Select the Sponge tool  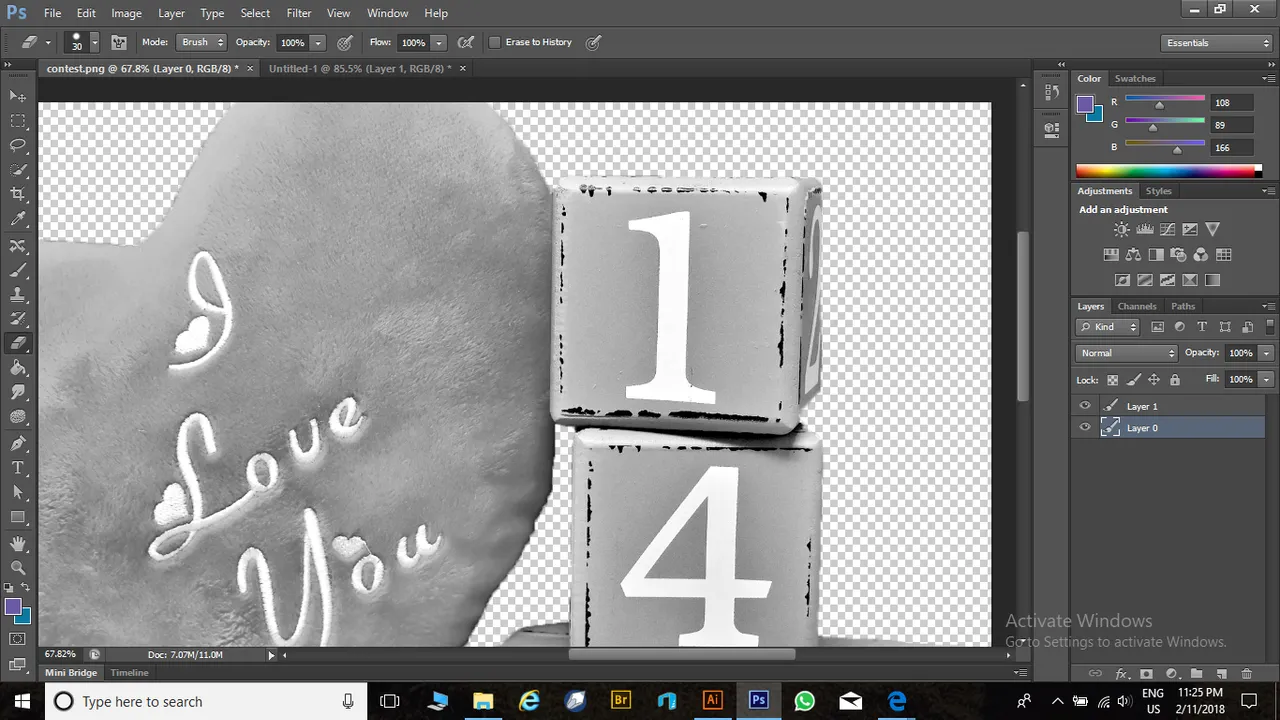point(18,417)
